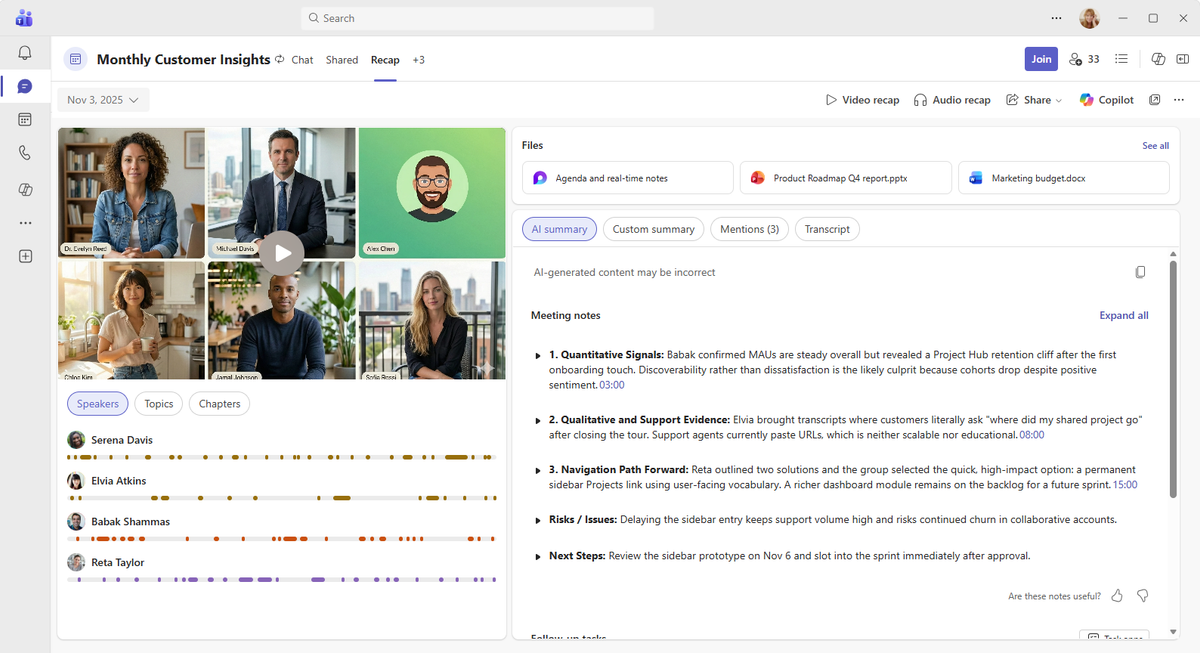
Task: Select the Custom summary tab
Action: (x=653, y=229)
